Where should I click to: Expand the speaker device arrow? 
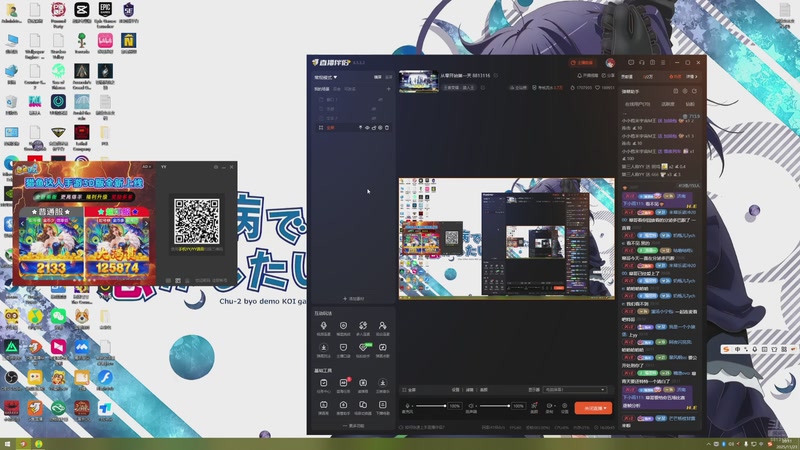(x=476, y=407)
